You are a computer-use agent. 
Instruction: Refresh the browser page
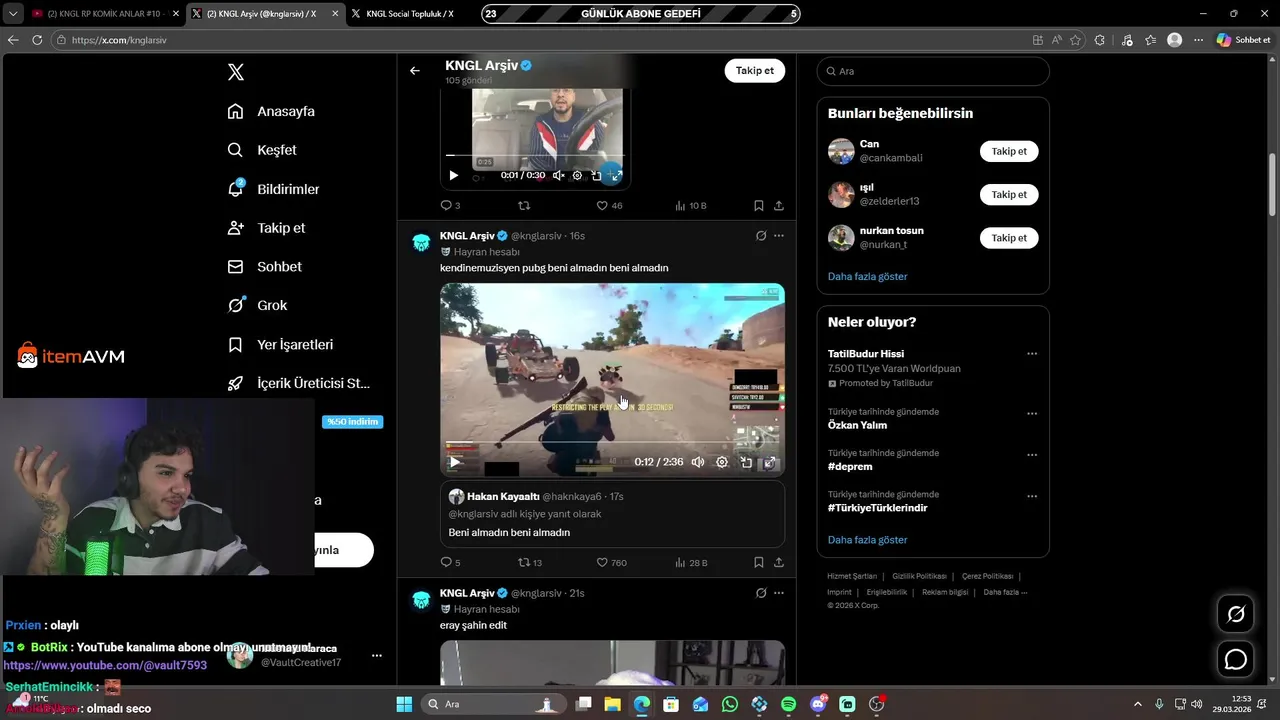pyautogui.click(x=37, y=40)
